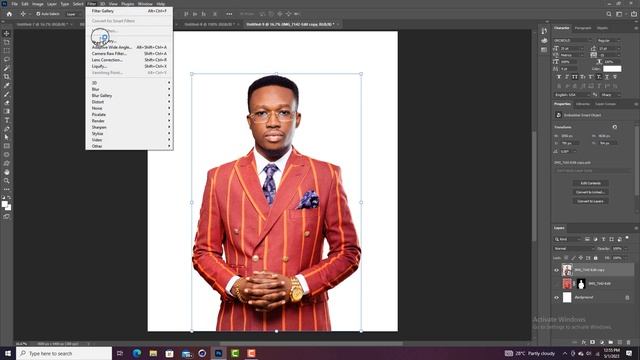Toggle Underline in Character panel
The width and height of the screenshot is (640, 360).
pyautogui.click(x=607, y=77)
